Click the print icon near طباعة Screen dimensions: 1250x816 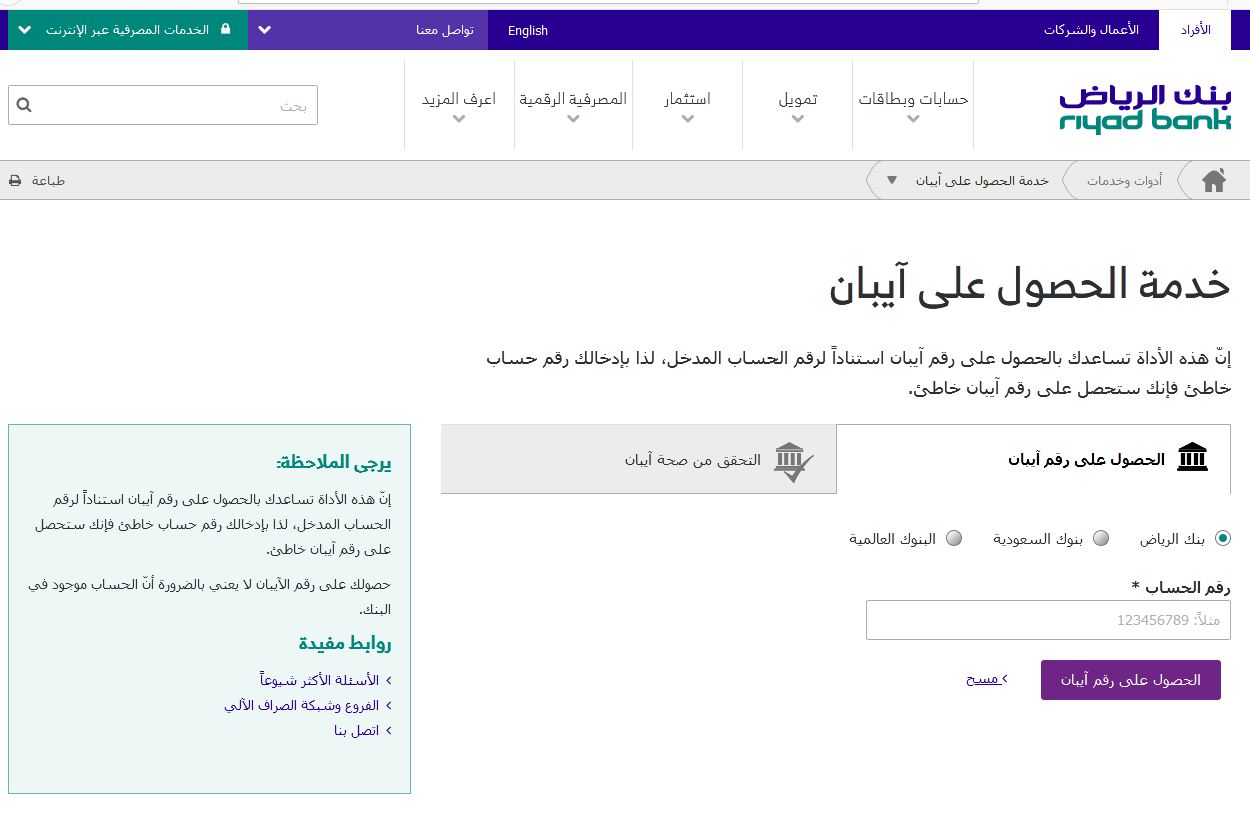[x=14, y=180]
